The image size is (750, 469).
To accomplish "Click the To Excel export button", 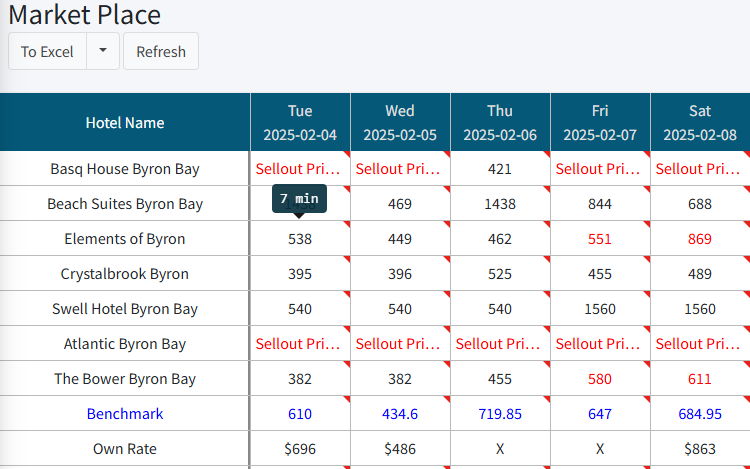I will coord(47,52).
